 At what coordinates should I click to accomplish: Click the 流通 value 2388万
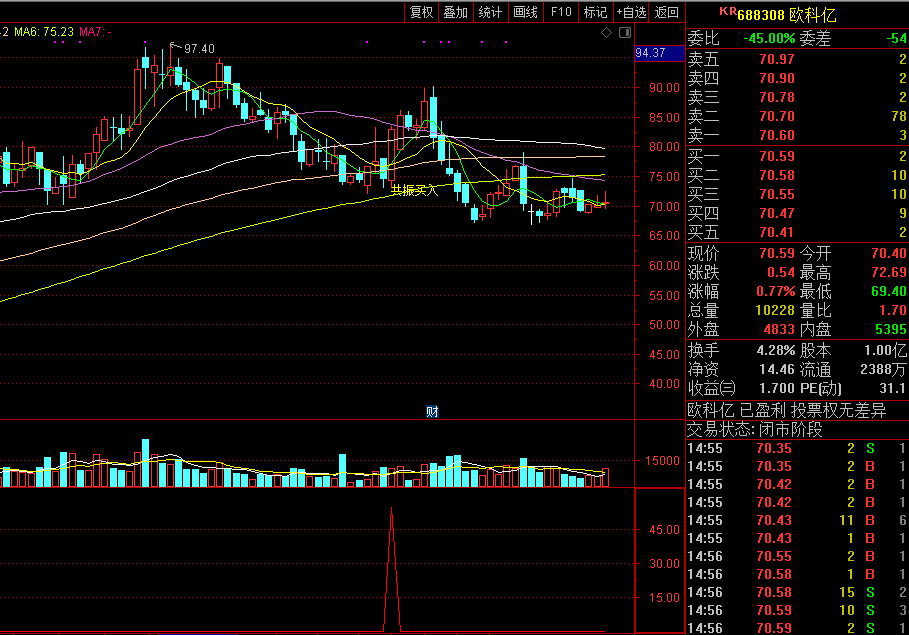click(x=883, y=369)
